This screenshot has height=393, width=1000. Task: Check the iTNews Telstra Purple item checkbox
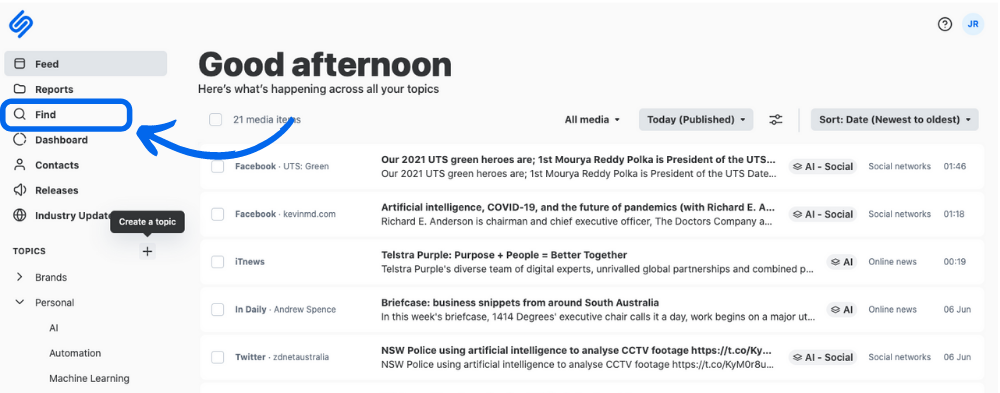pos(217,262)
